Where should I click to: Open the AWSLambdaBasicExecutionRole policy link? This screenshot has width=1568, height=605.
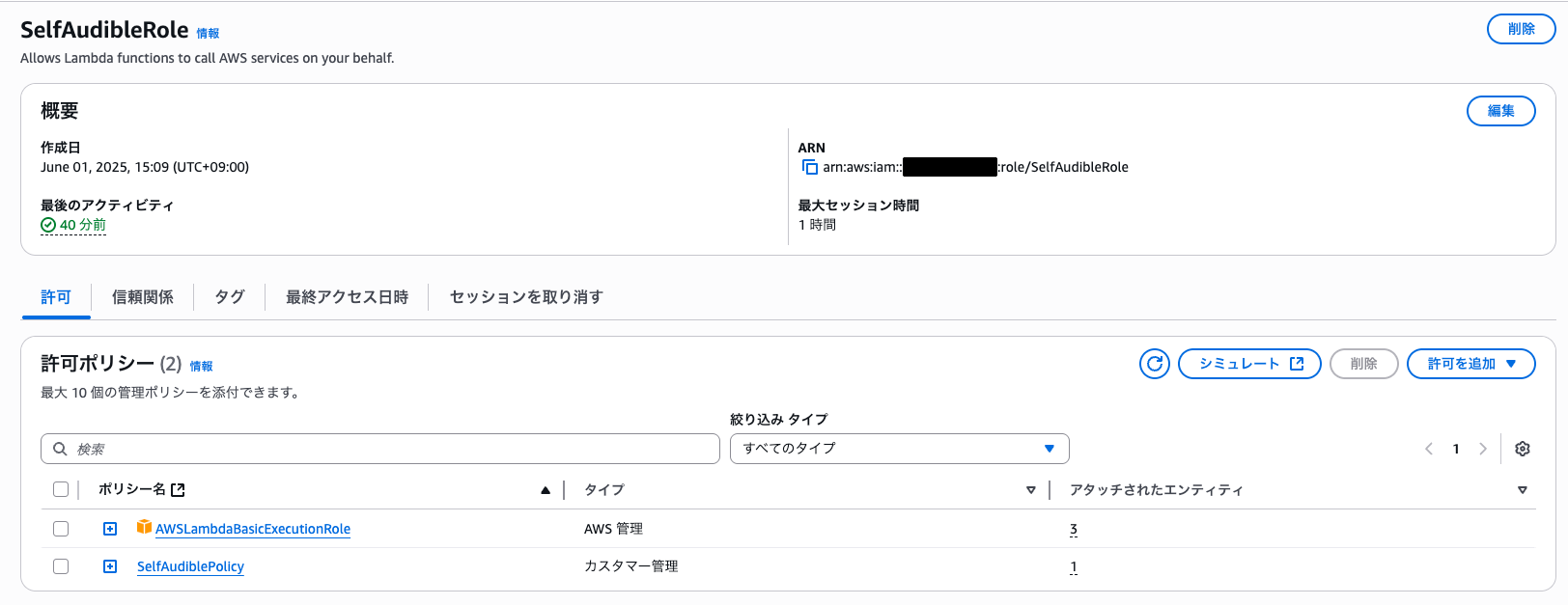point(253,529)
